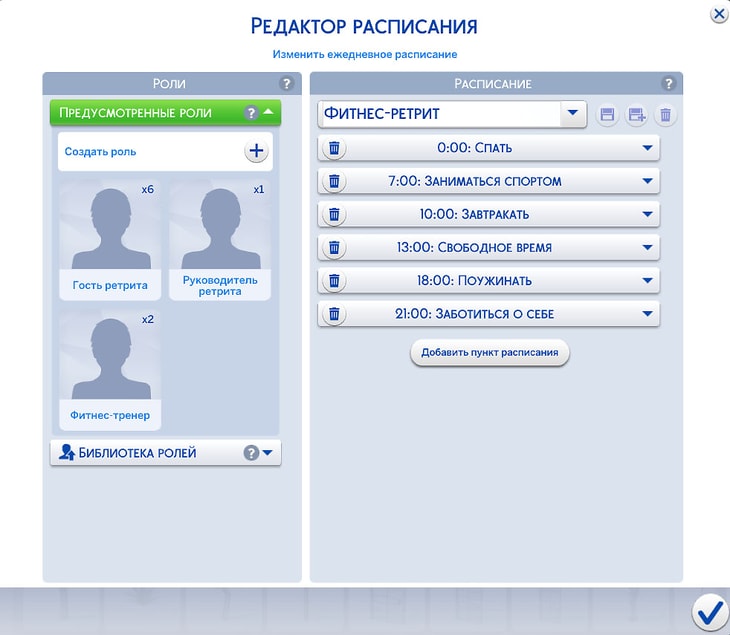The height and width of the screenshot is (635, 730).
Task: Expand the Библиотека ролей section
Action: click(268, 453)
